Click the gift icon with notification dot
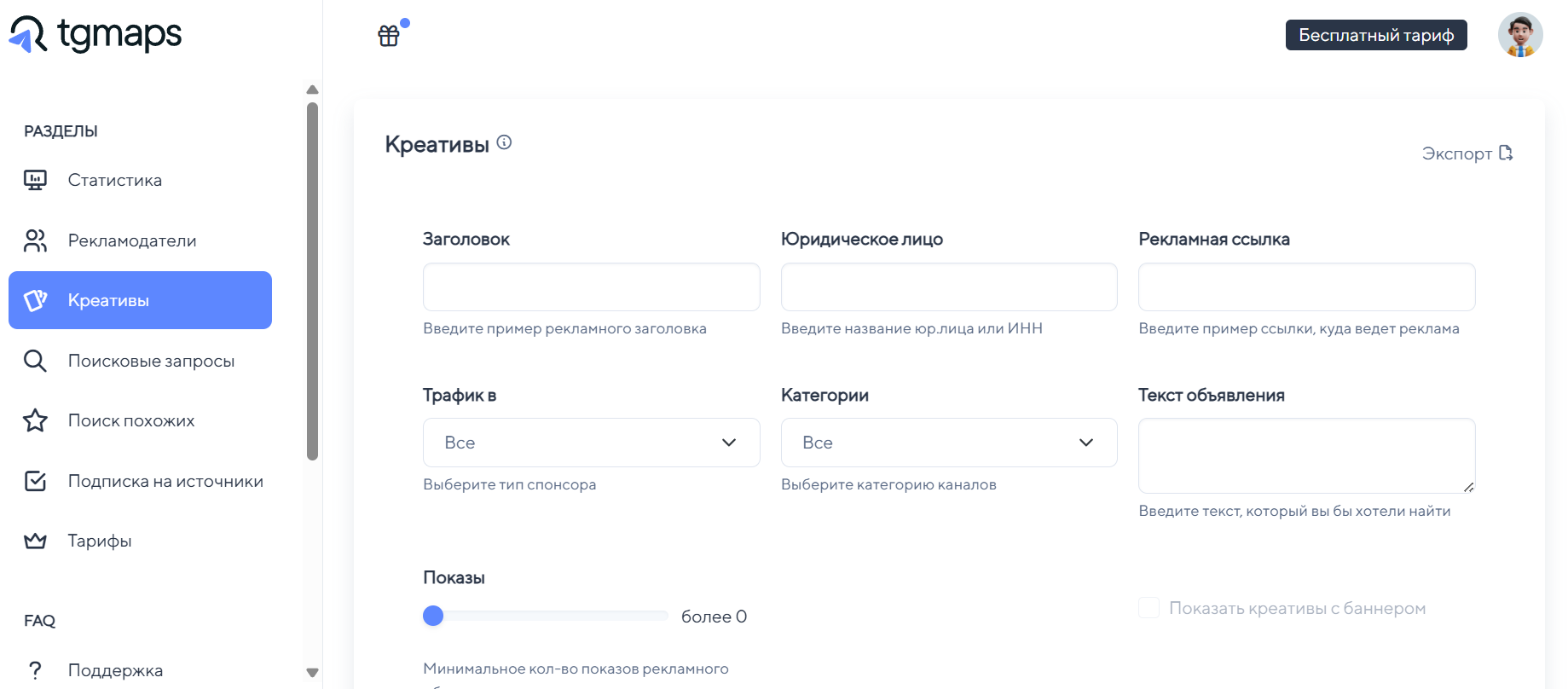Image resolution: width=1568 pixels, height=689 pixels. (390, 35)
